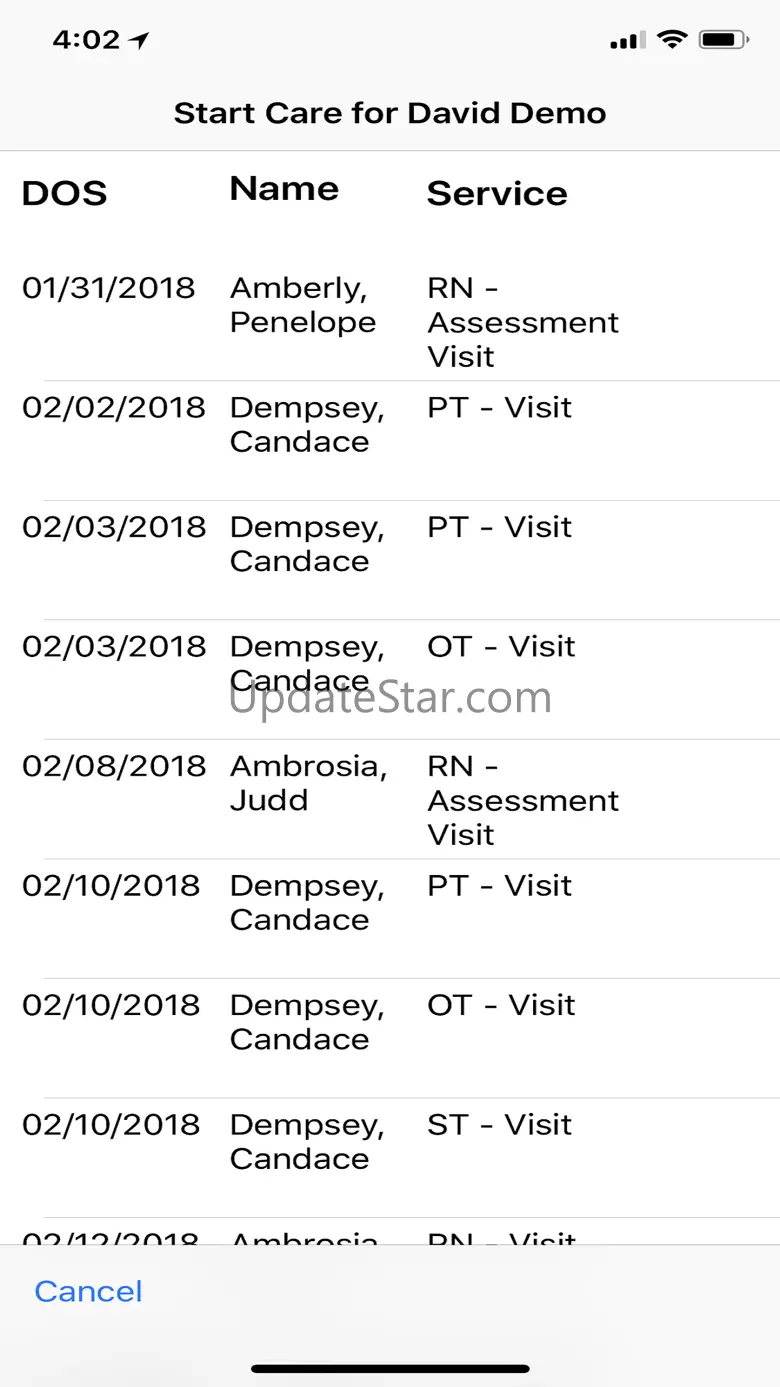780x1387 pixels.
Task: Tap the Cancel link
Action: [x=88, y=1291]
